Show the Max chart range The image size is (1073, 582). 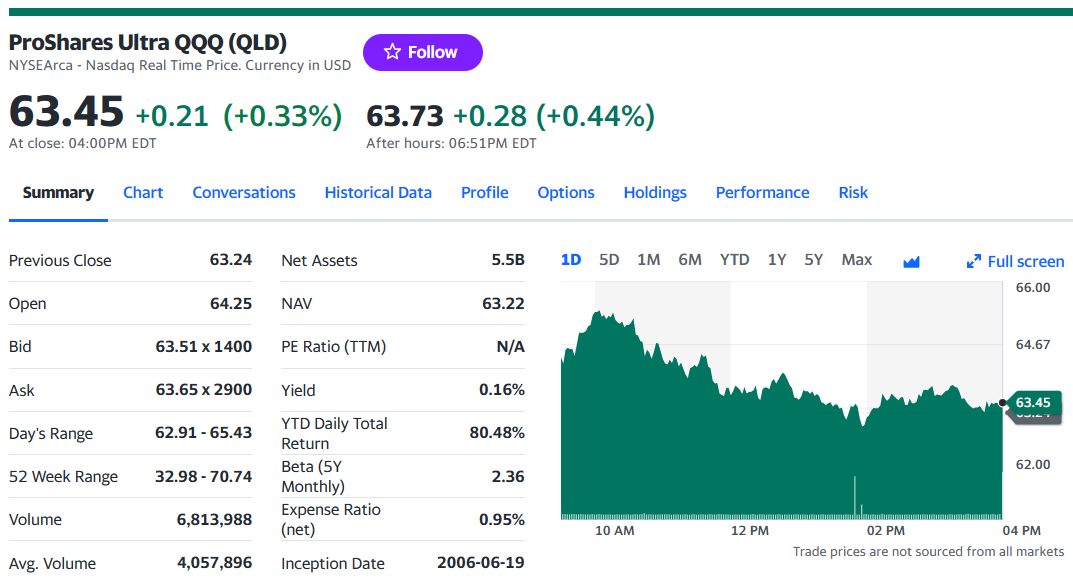point(857,260)
